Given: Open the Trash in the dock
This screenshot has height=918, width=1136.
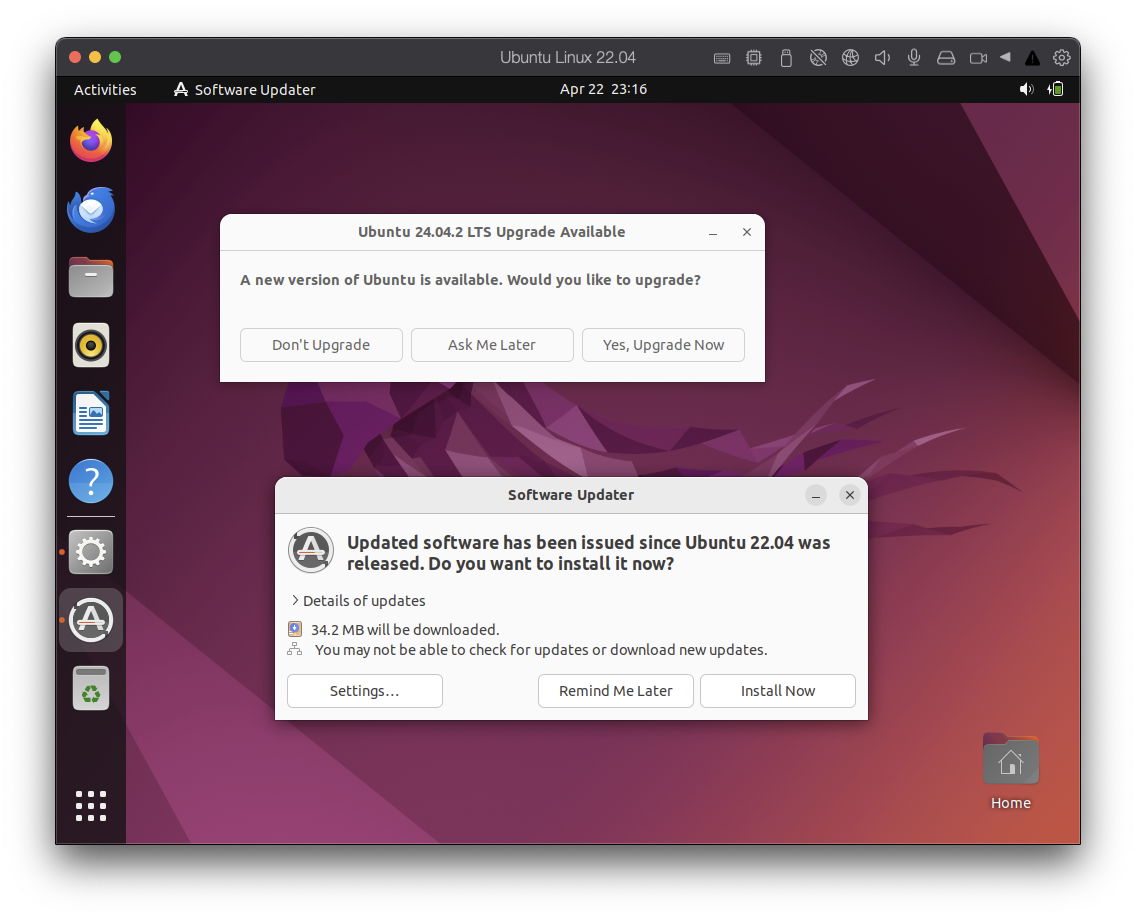Looking at the screenshot, I should point(91,688).
